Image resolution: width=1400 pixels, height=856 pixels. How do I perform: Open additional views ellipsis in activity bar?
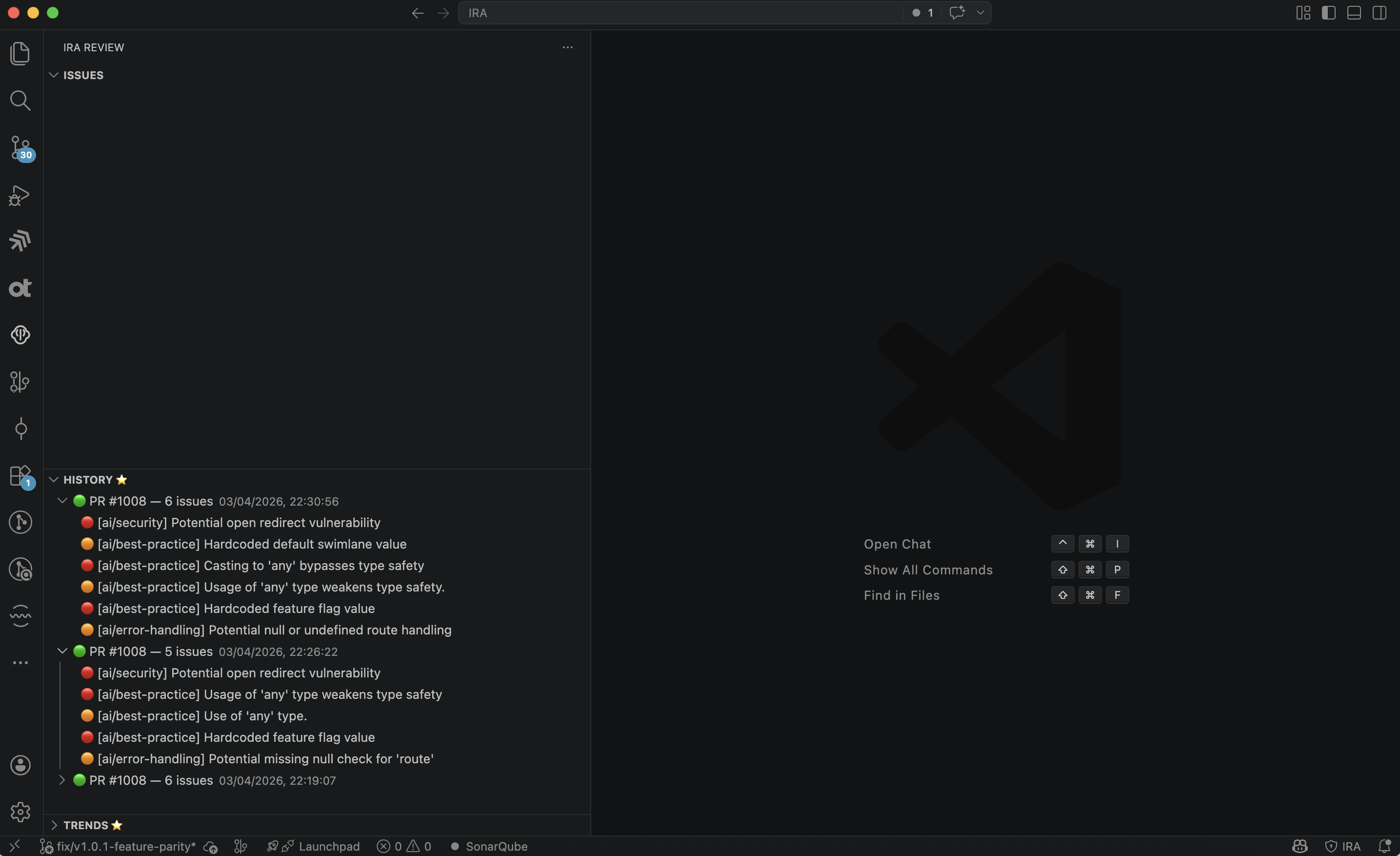click(20, 663)
